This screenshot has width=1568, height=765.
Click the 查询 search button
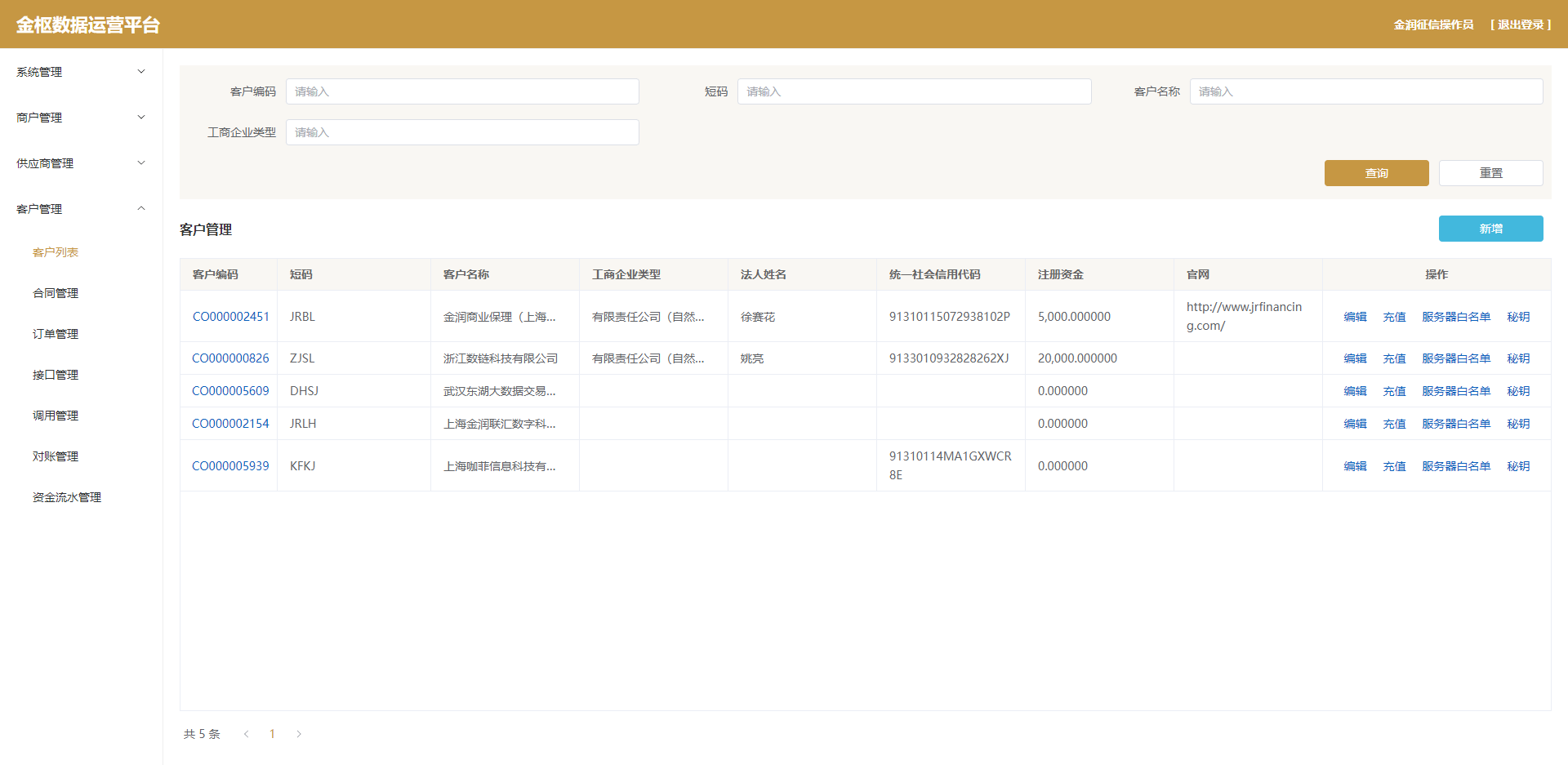pos(1377,173)
